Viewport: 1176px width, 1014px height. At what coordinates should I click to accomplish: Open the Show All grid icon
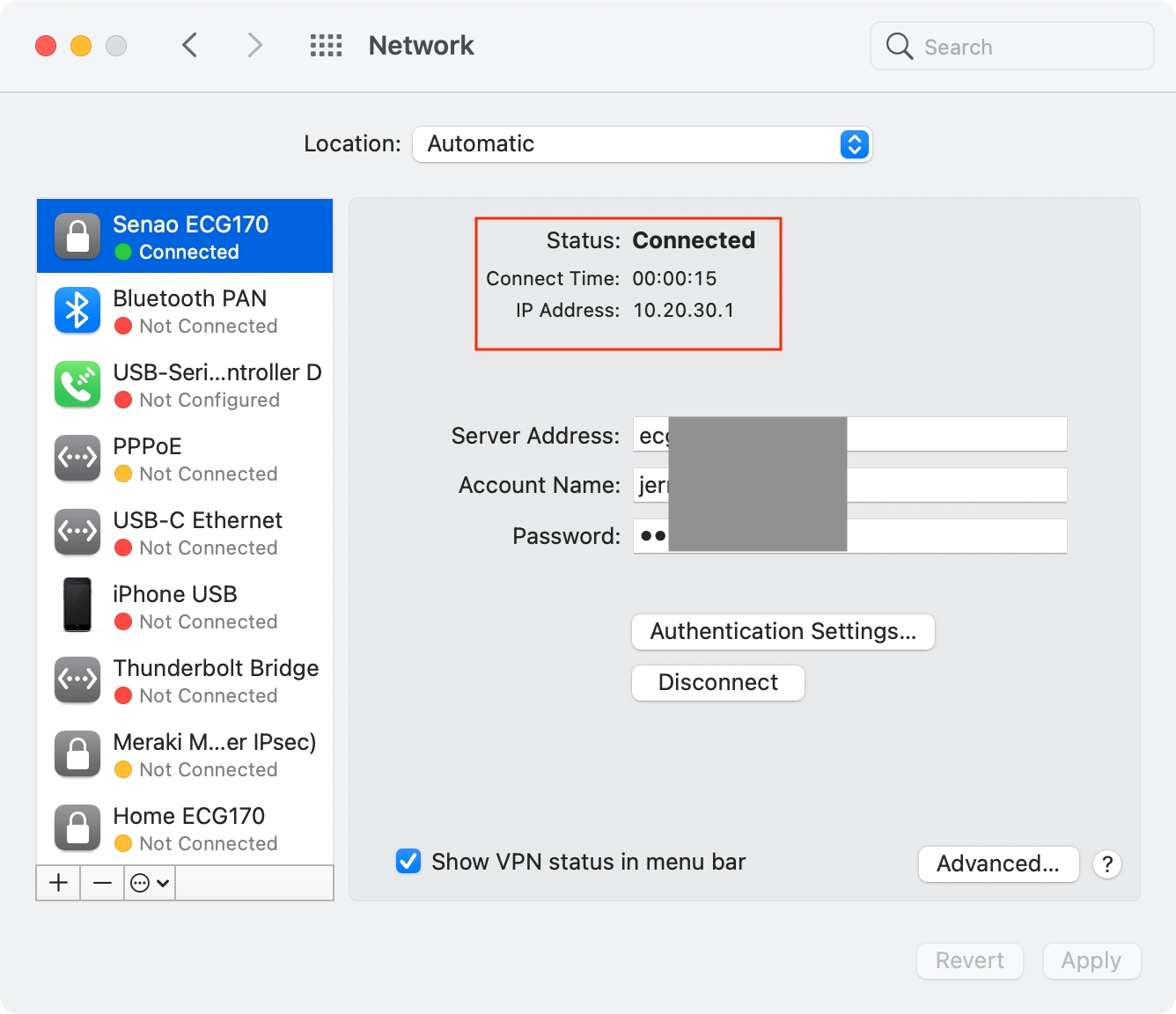326,46
